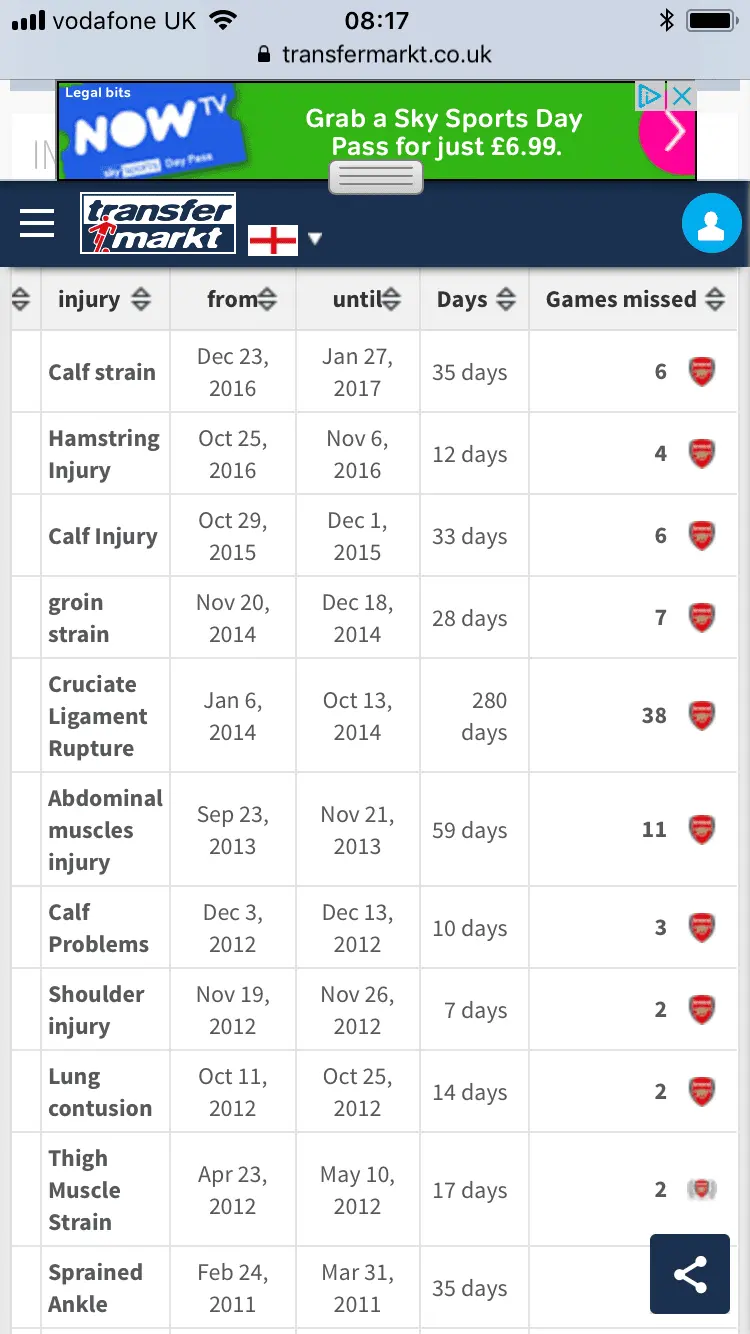
Task: Open the hamburger navigation menu
Action: 37,223
